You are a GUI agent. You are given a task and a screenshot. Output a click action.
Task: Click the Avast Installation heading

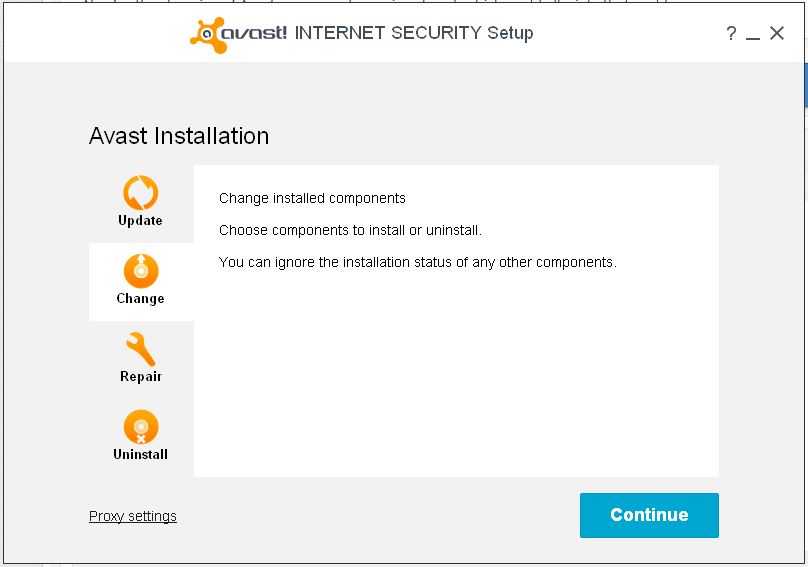(179, 136)
